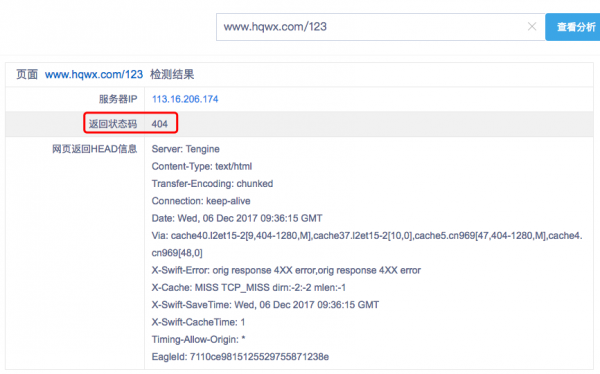Select the 404 status code value
Screen dimensions: 600x374
(x=160, y=124)
